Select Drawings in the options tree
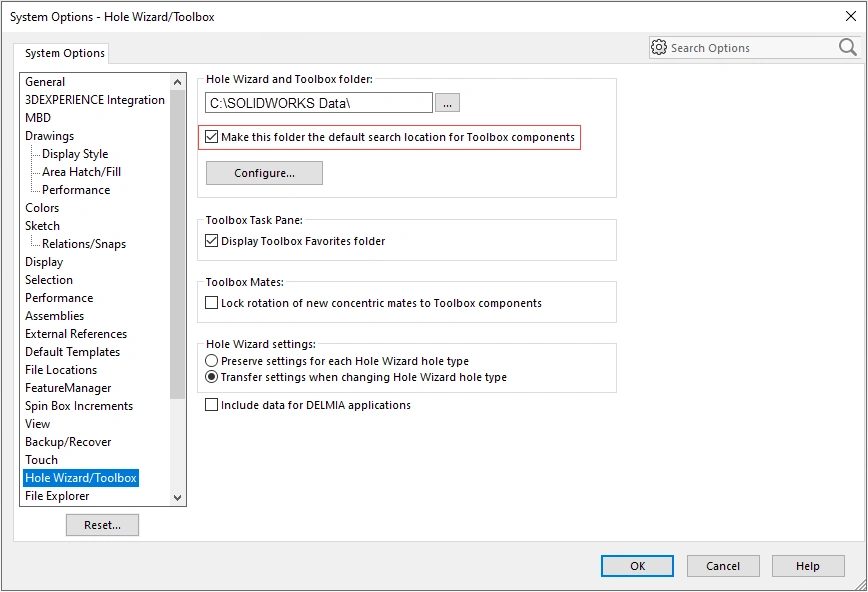The image size is (868, 592). tap(49, 136)
